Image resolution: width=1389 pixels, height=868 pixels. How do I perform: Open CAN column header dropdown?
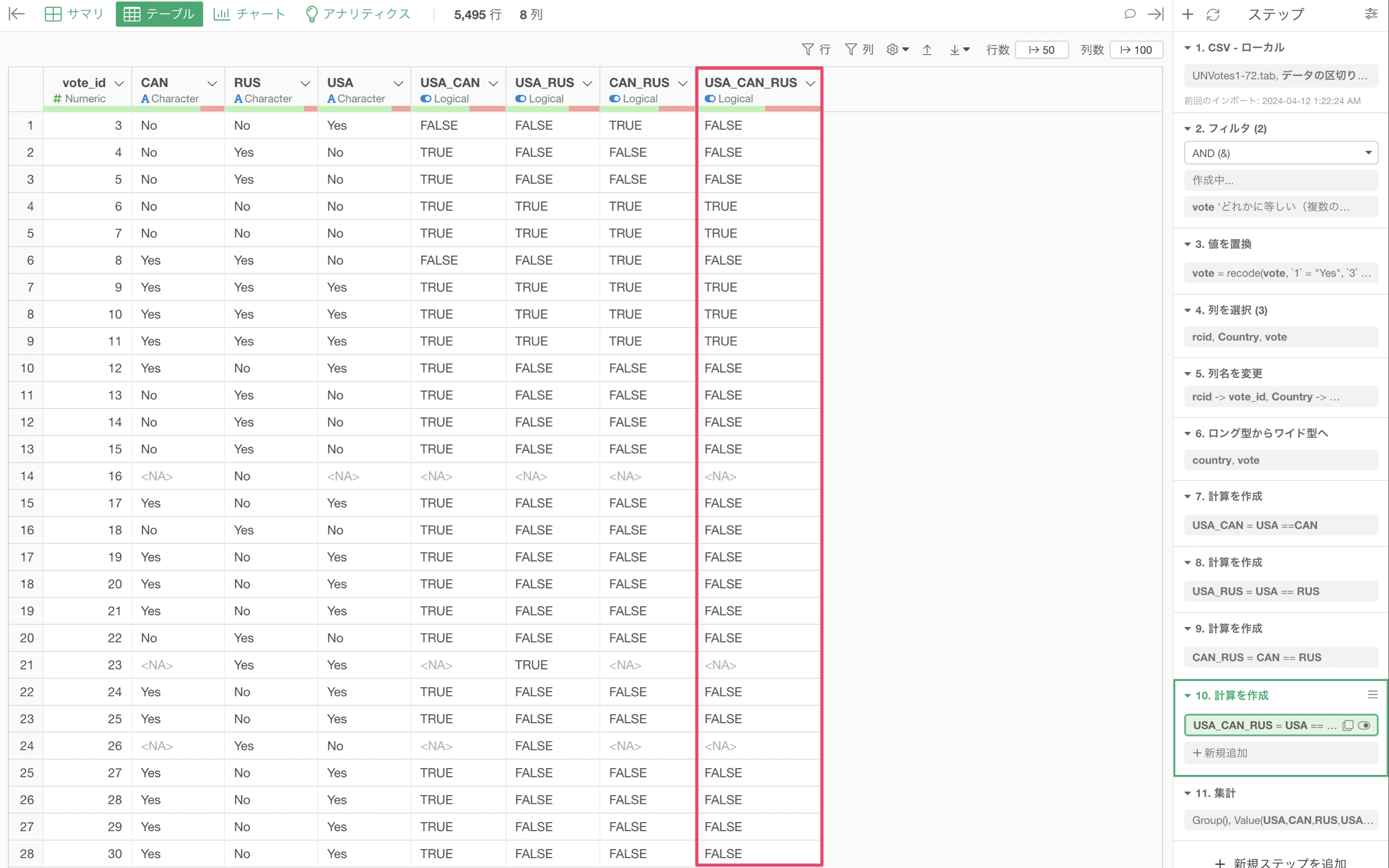[x=212, y=83]
